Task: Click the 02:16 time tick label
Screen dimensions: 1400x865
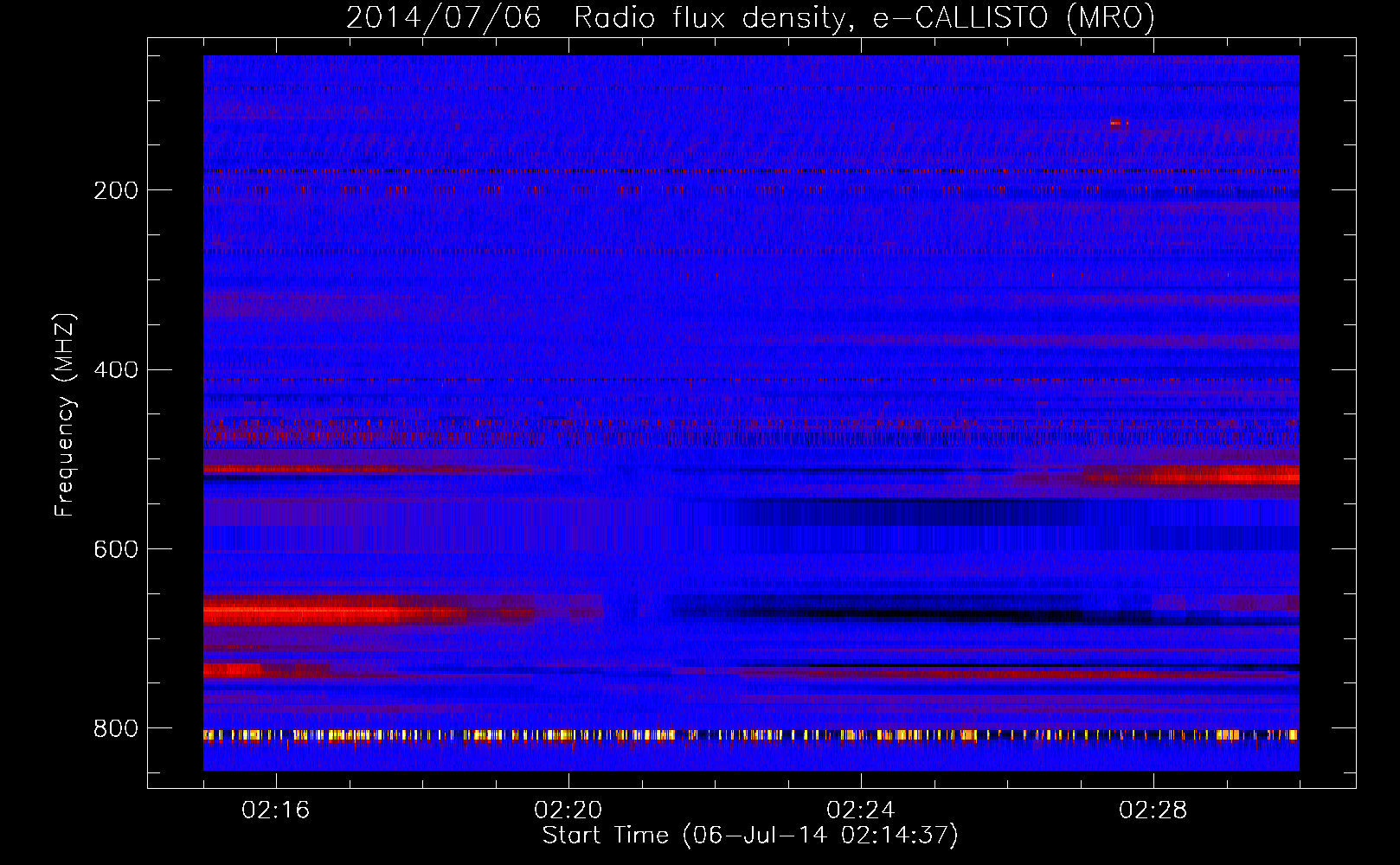Action: (276, 811)
